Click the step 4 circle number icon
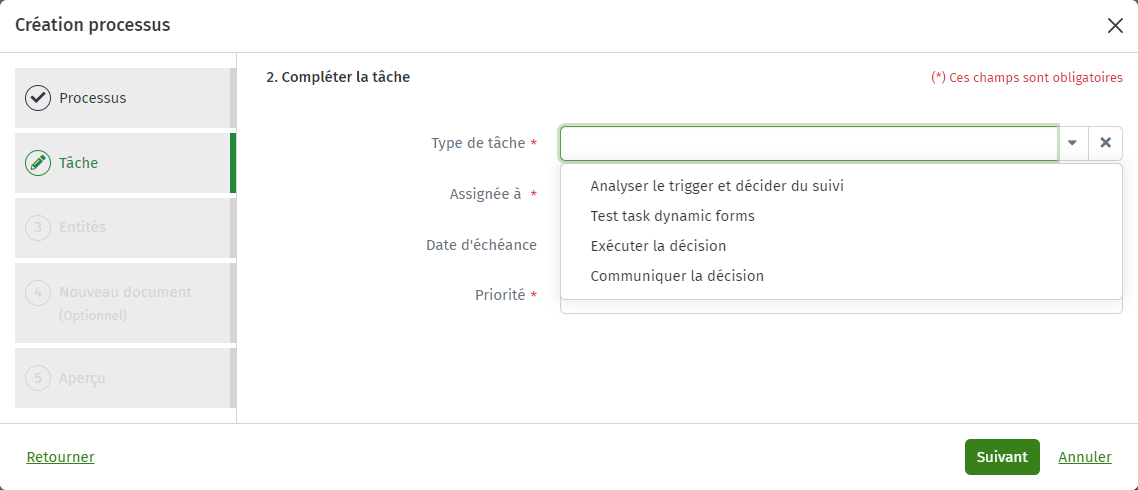The image size is (1138, 490). point(38,293)
